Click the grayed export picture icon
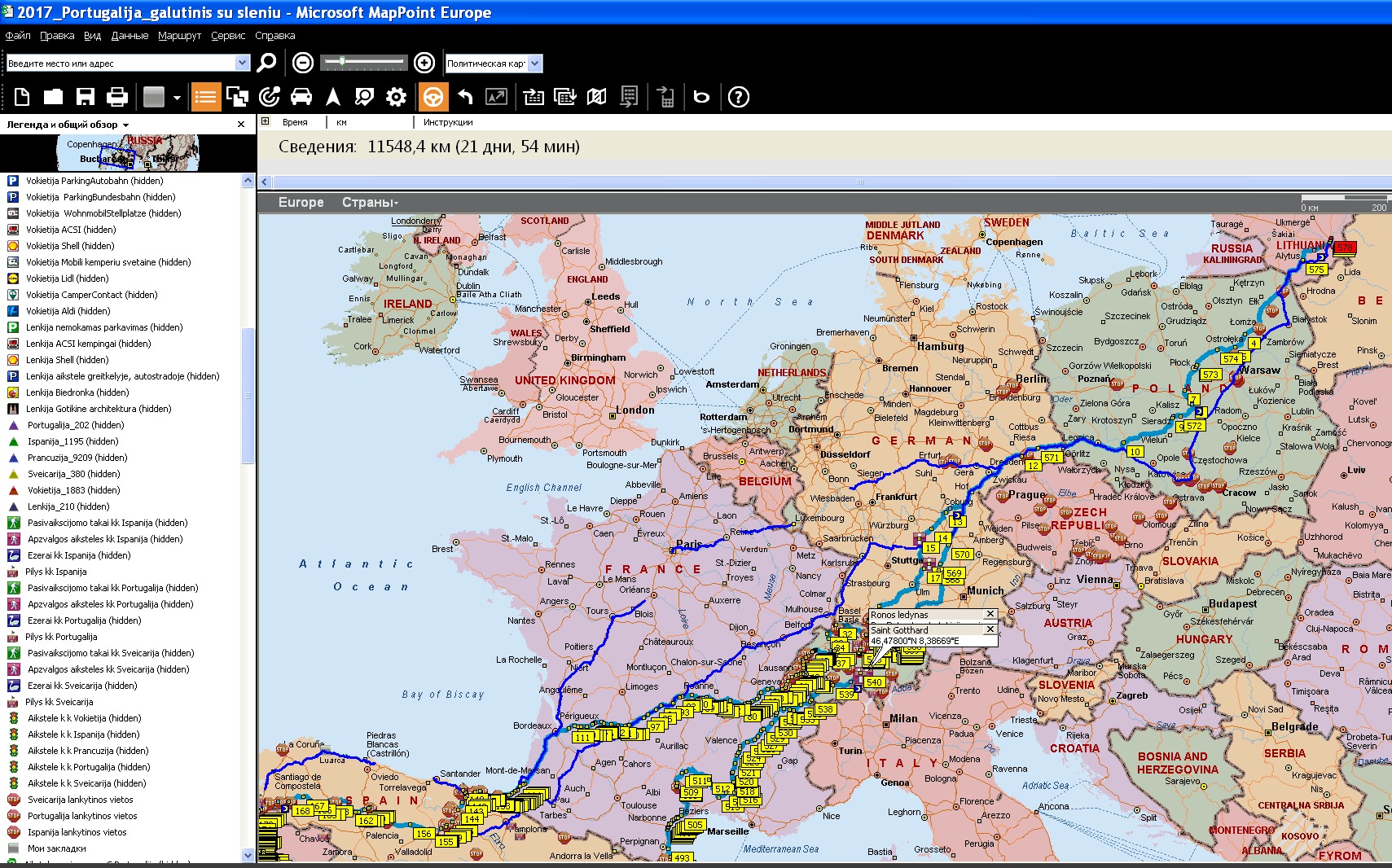1392x868 pixels. (496, 97)
